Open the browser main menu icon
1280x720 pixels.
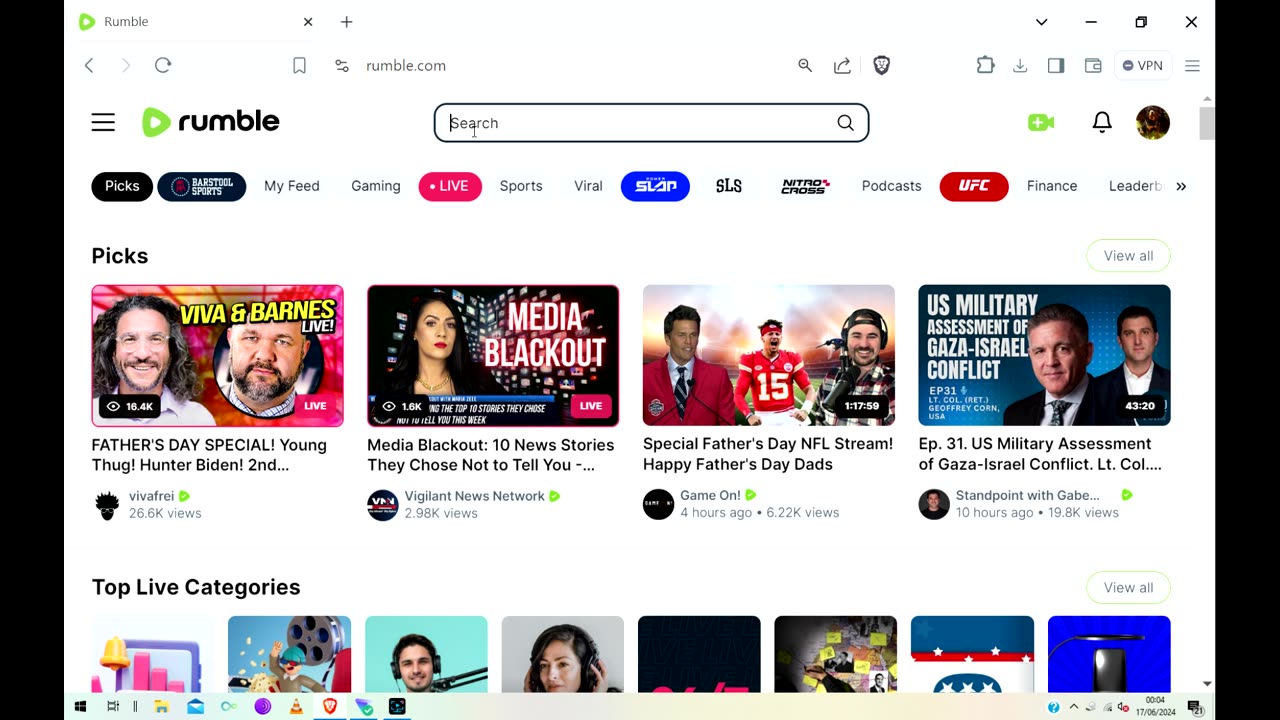[1192, 65]
